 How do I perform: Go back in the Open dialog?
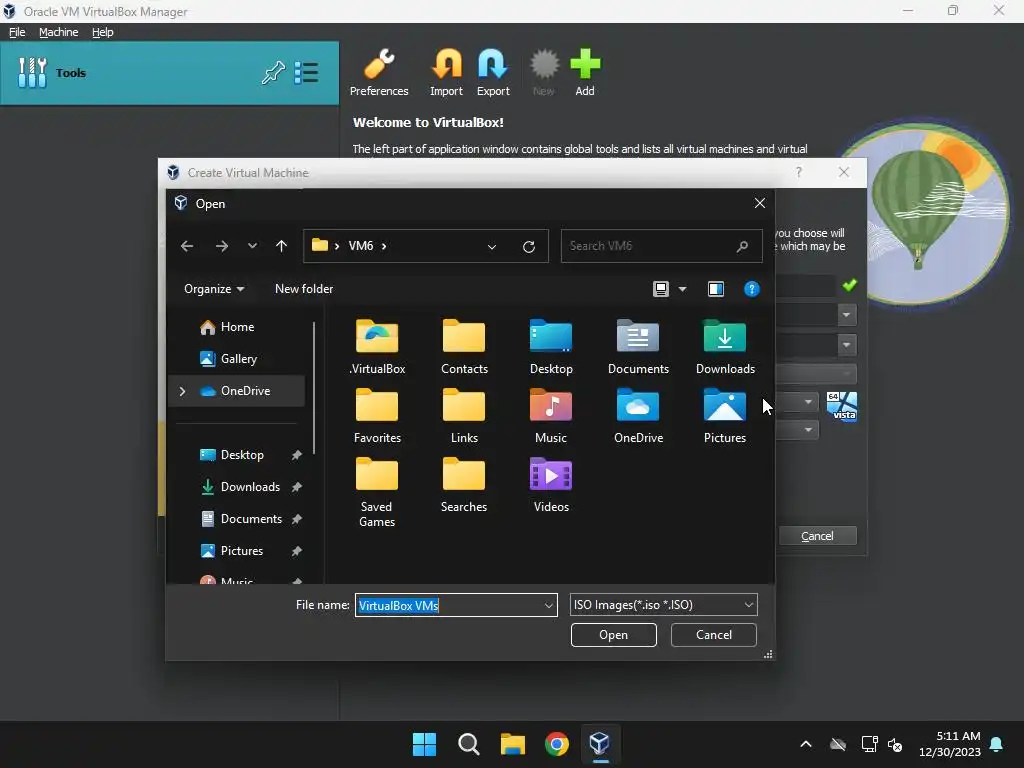[x=187, y=246]
